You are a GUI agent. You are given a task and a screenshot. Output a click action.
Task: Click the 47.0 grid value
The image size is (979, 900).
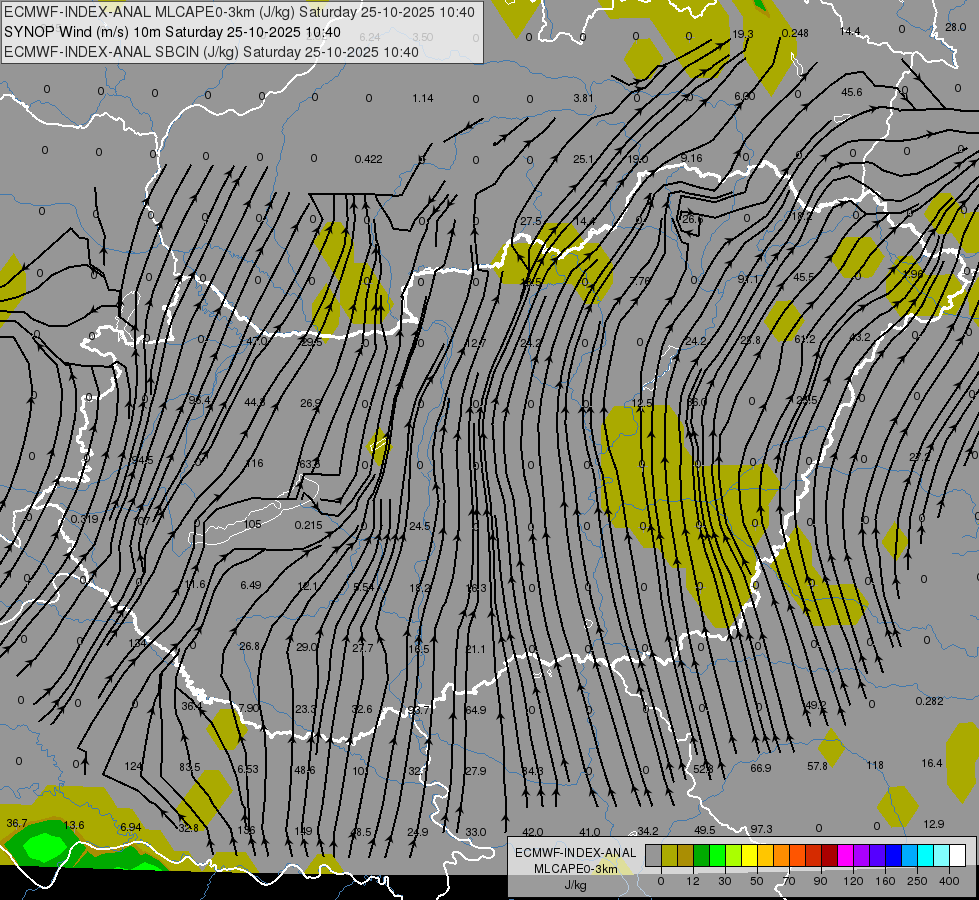pos(257,341)
